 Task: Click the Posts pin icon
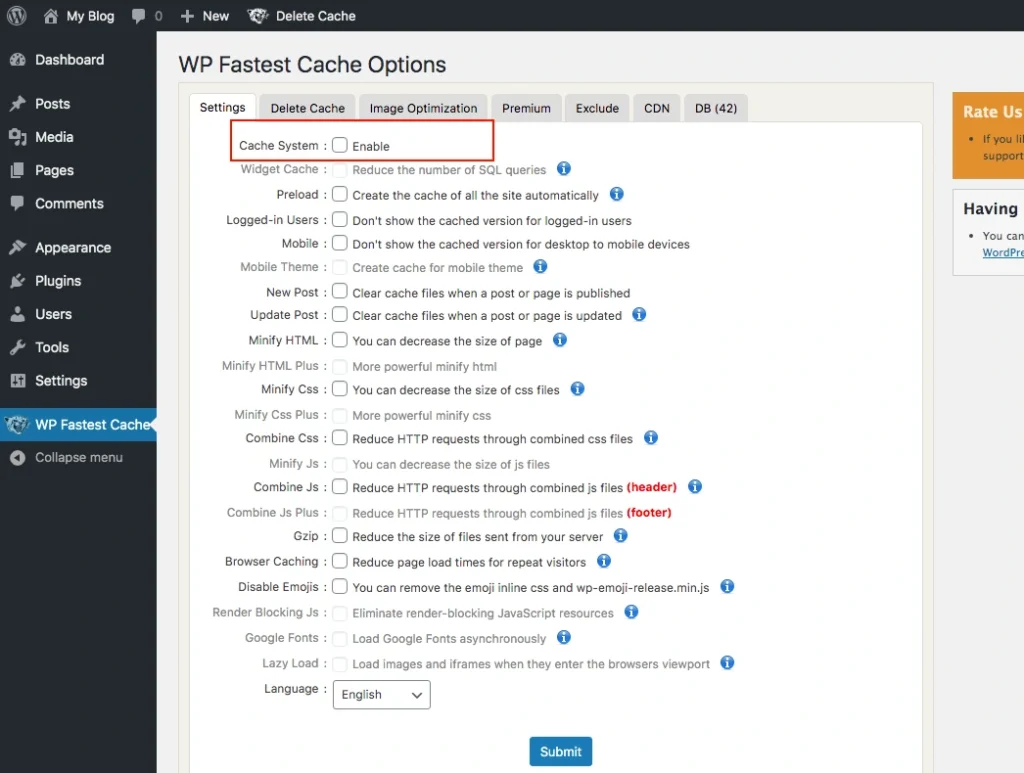tap(18, 103)
